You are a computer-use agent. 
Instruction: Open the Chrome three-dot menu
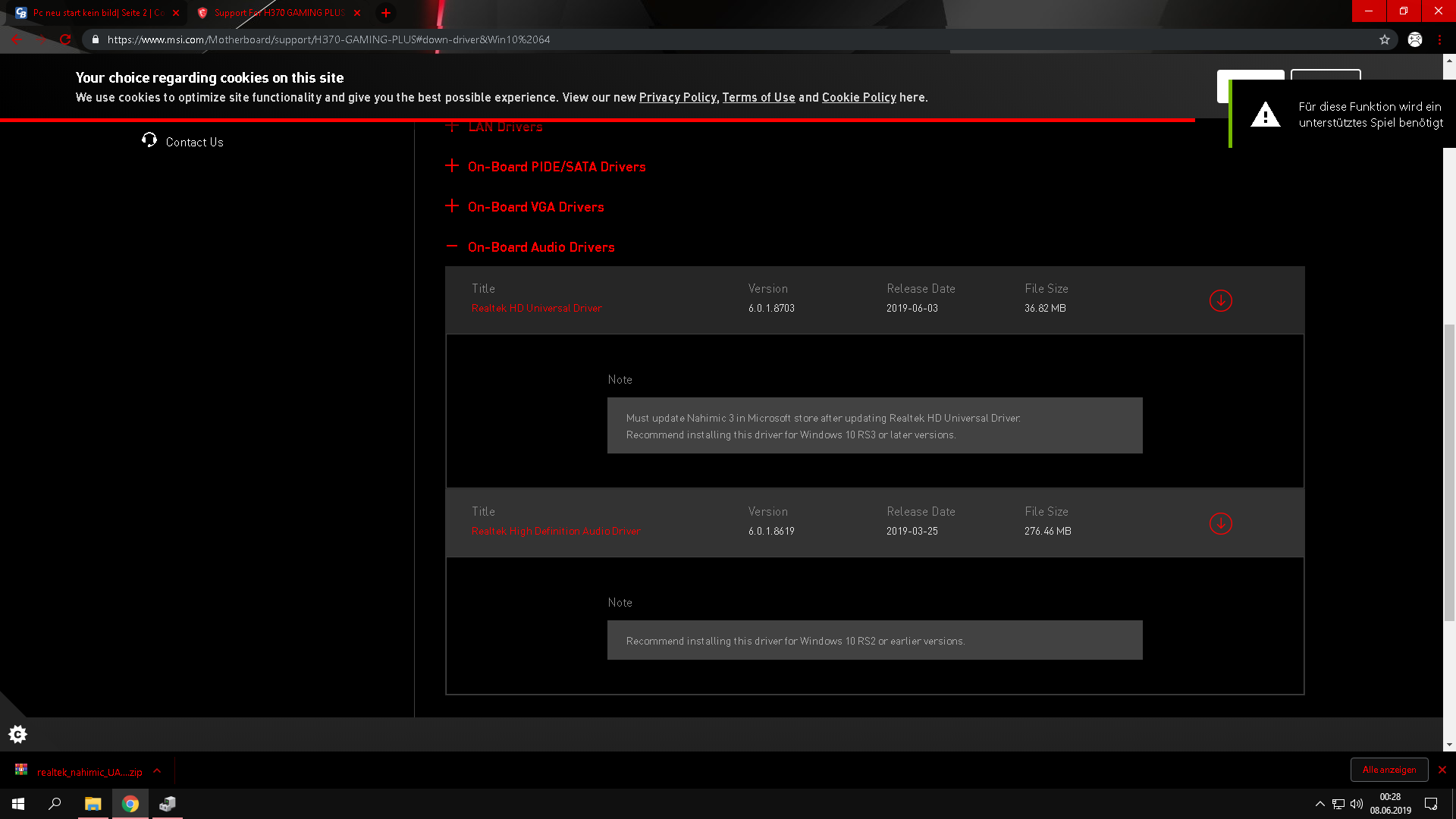tap(1439, 39)
